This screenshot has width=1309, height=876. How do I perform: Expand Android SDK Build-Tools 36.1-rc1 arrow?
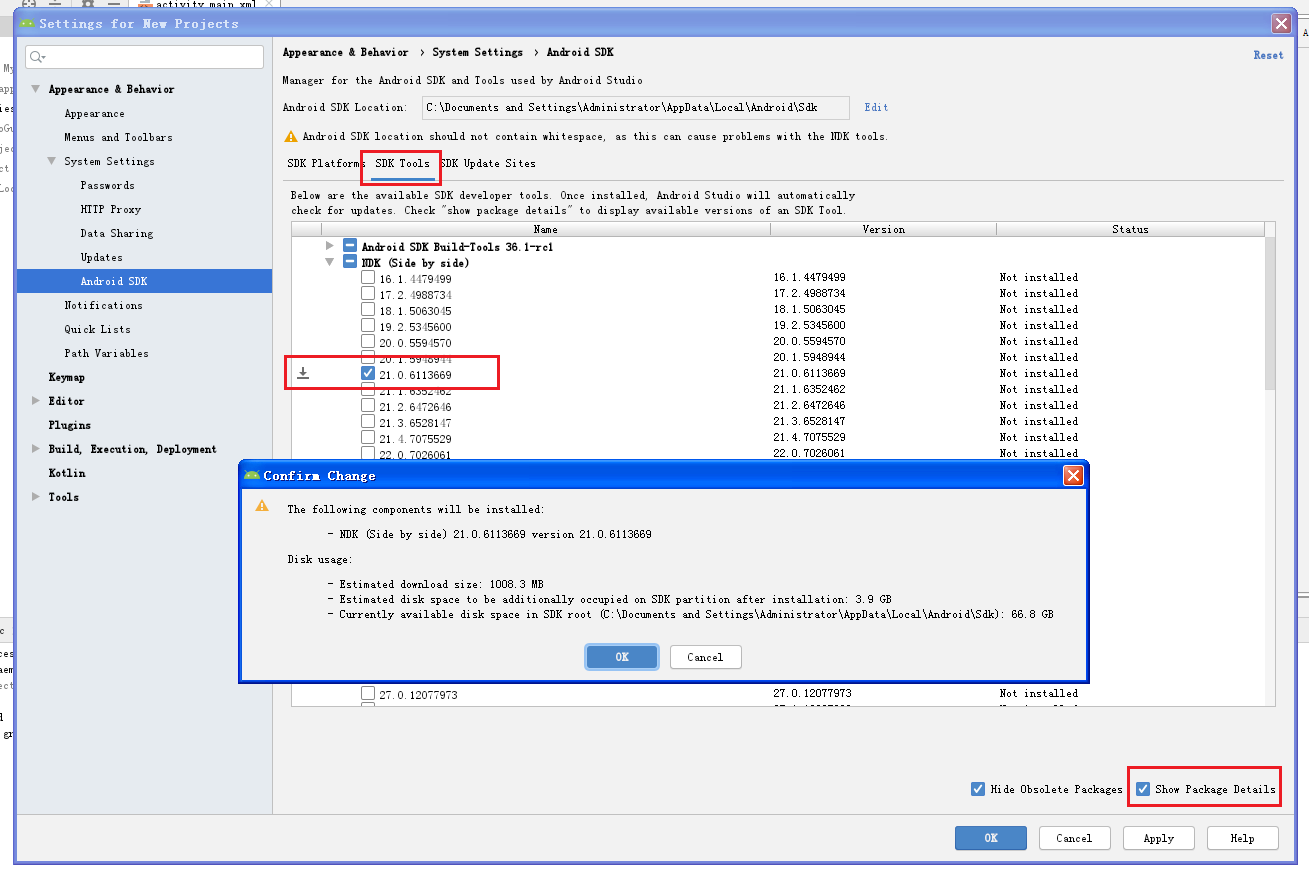tap(330, 246)
